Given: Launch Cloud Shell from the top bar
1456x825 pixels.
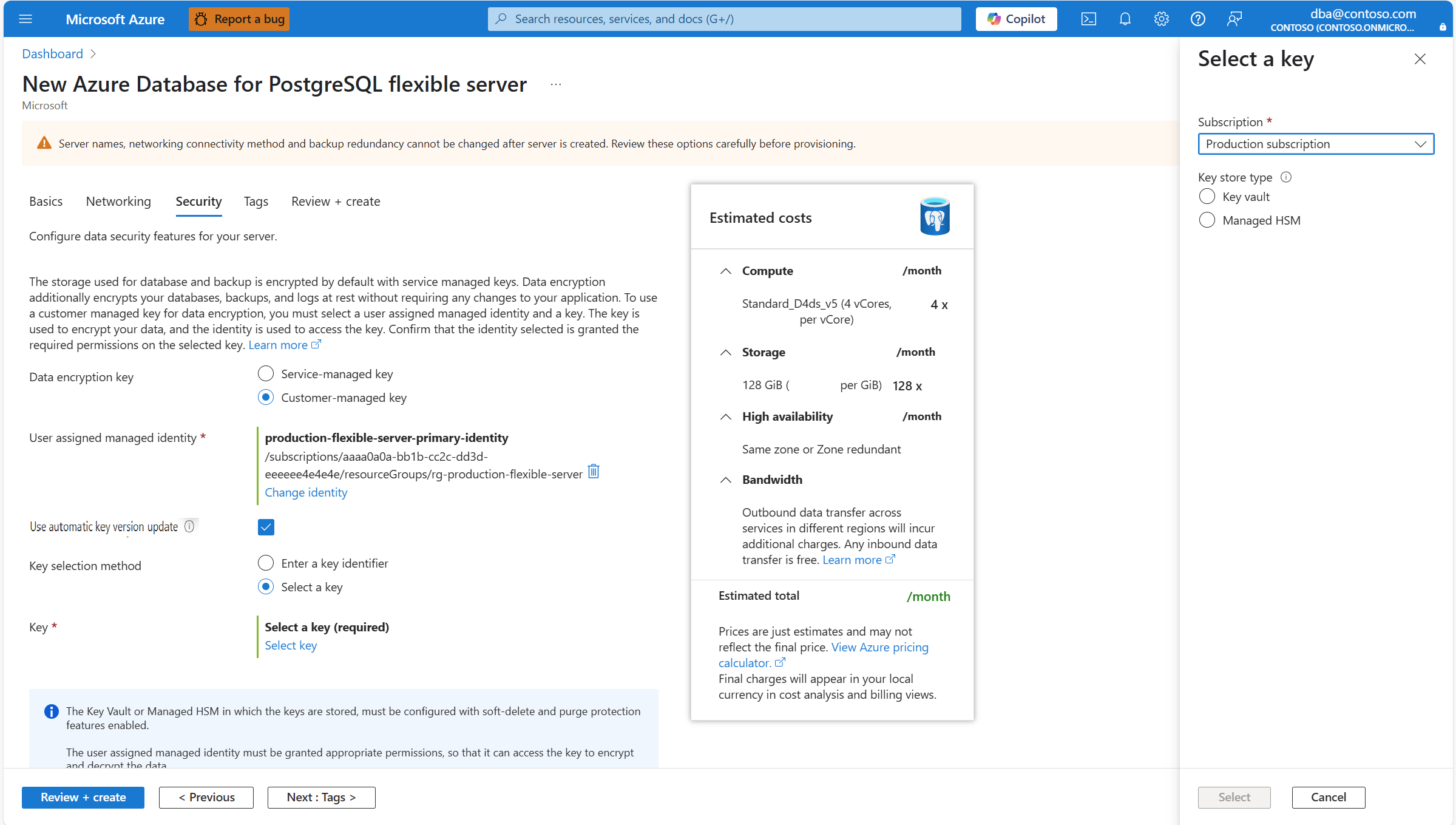Looking at the screenshot, I should 1088,19.
